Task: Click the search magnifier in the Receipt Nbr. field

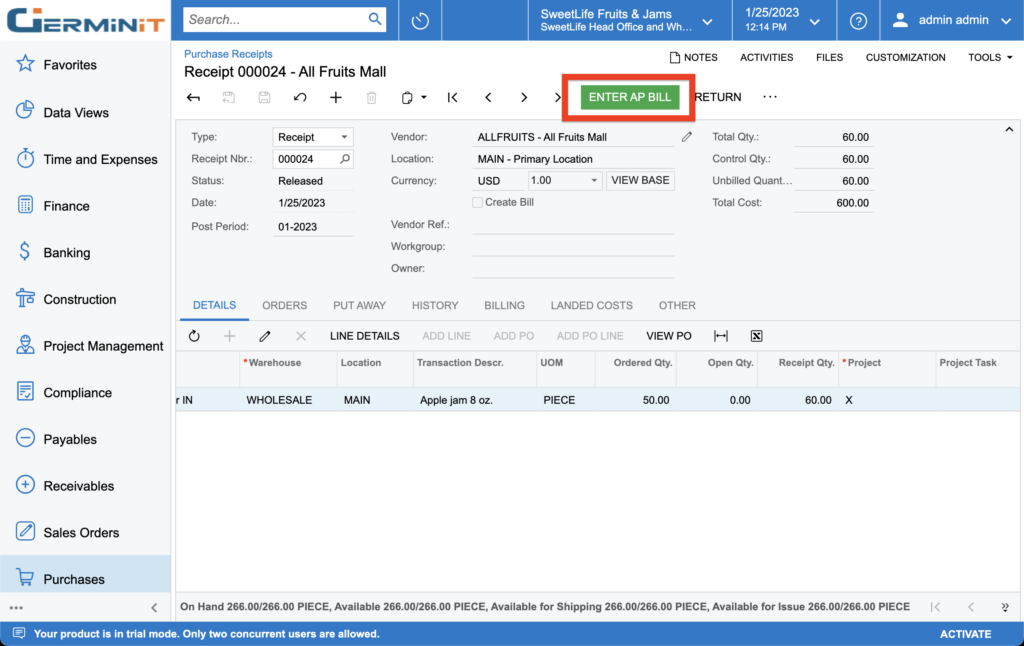Action: (345, 159)
